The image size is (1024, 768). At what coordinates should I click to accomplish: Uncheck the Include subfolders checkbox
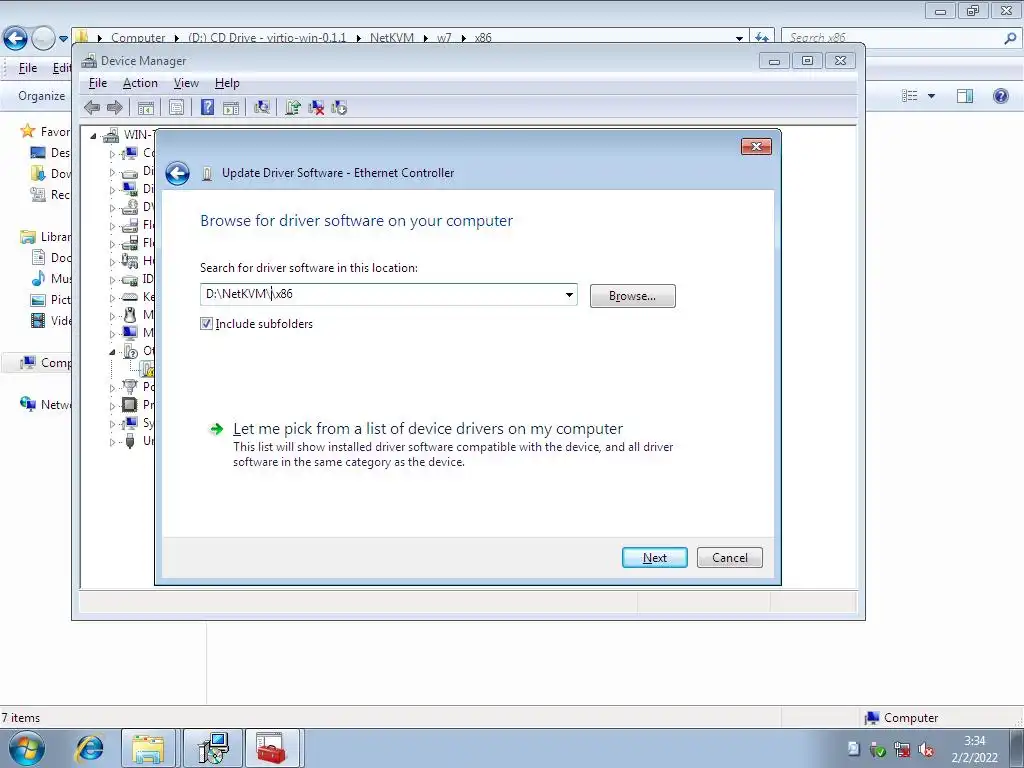(x=206, y=323)
